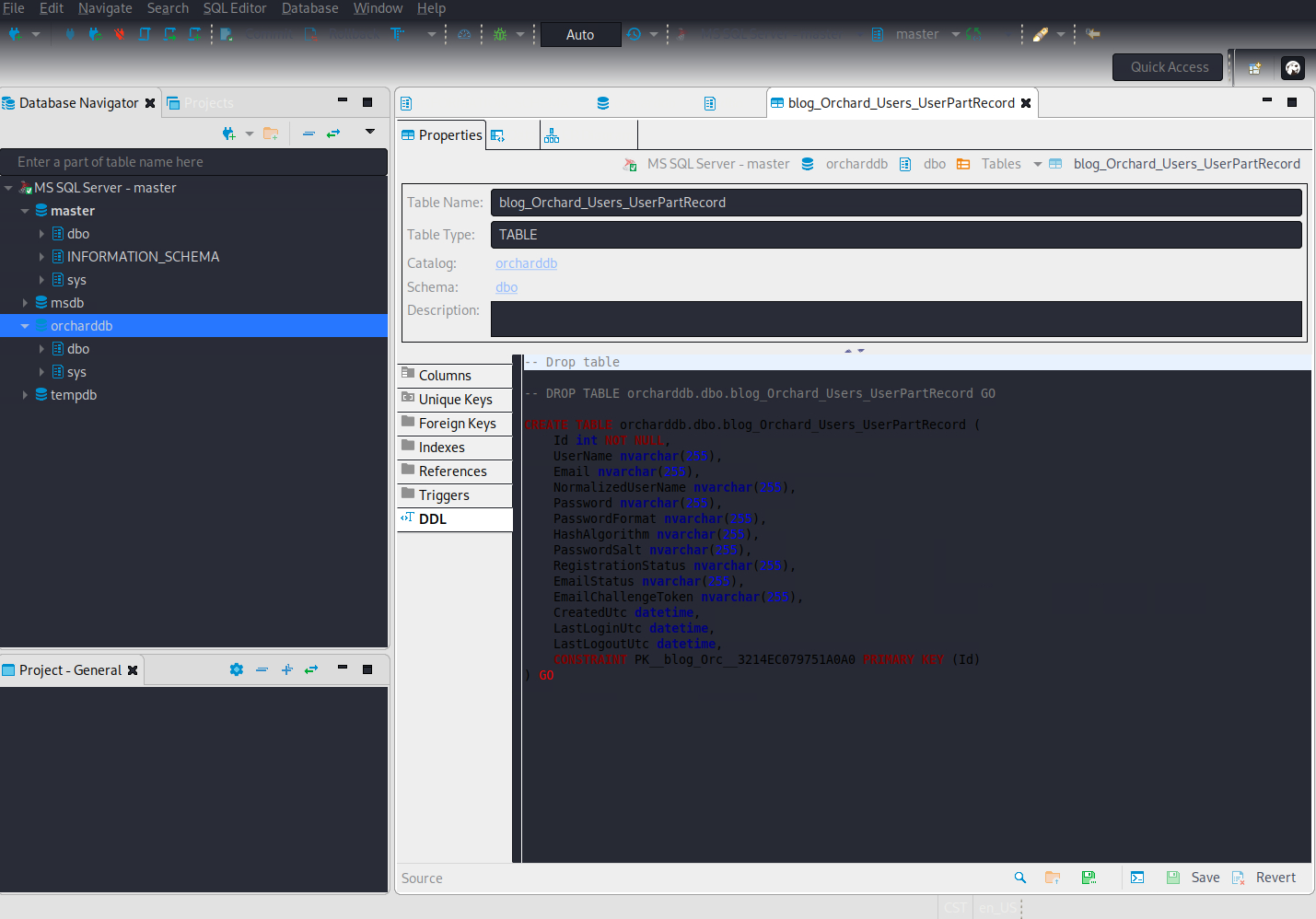Switch to the Properties tab

click(x=441, y=135)
